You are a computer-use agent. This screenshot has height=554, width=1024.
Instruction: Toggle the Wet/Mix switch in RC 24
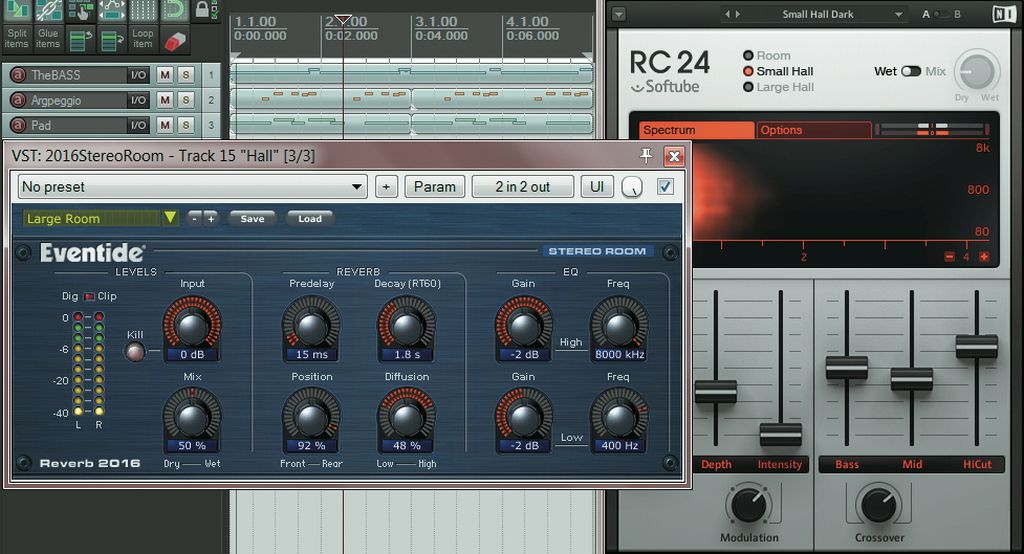[x=910, y=71]
